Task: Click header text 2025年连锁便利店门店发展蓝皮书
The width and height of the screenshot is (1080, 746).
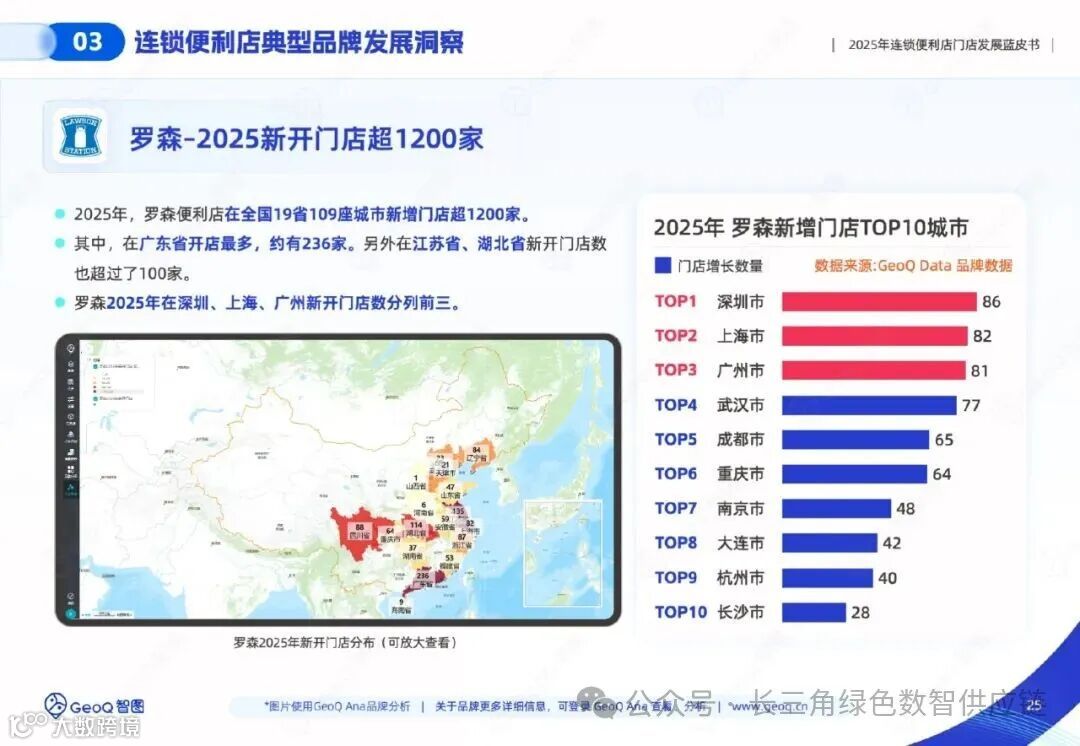Action: 944,45
